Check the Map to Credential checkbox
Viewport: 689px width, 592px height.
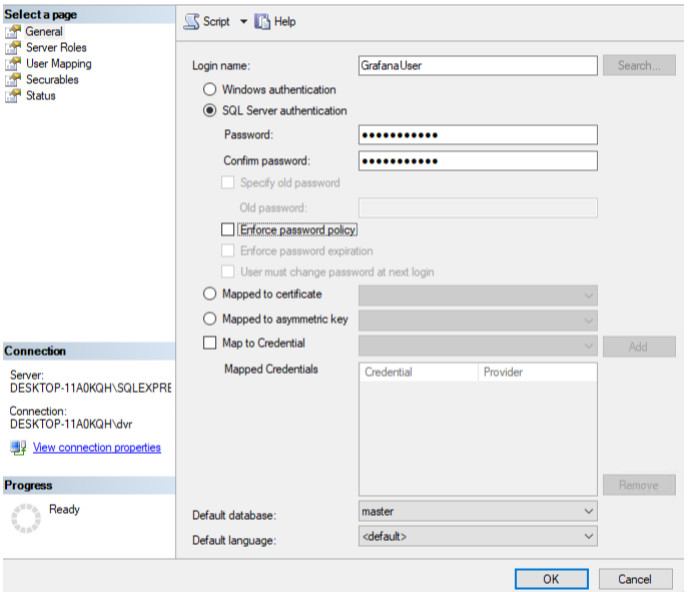210,343
